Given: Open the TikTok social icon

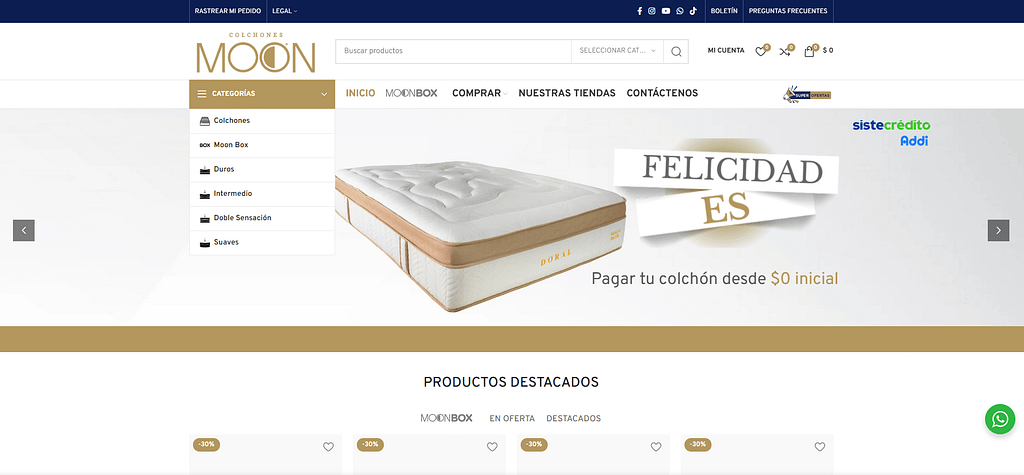Looking at the screenshot, I should [694, 11].
